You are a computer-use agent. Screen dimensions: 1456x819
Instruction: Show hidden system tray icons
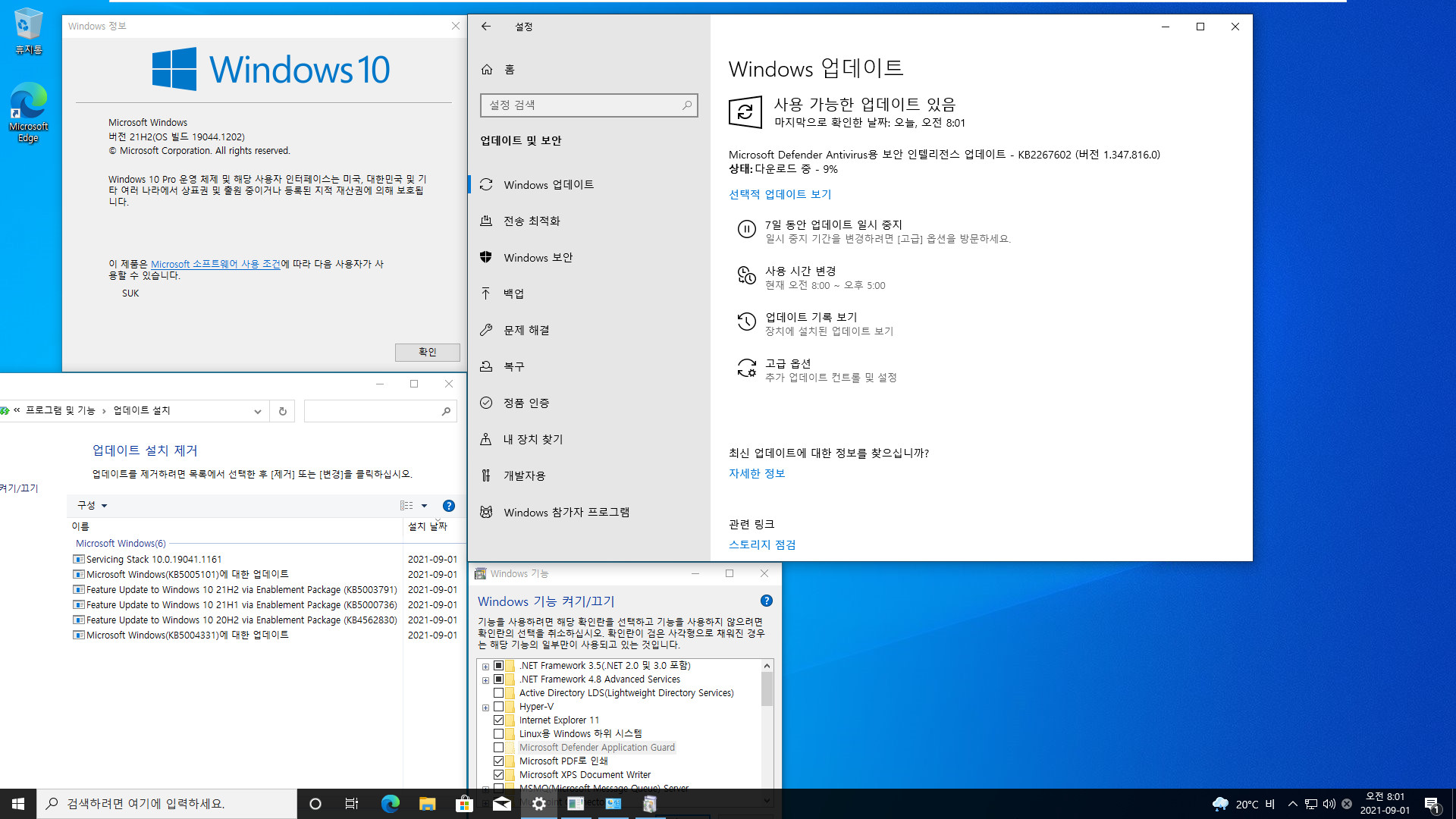[1293, 804]
